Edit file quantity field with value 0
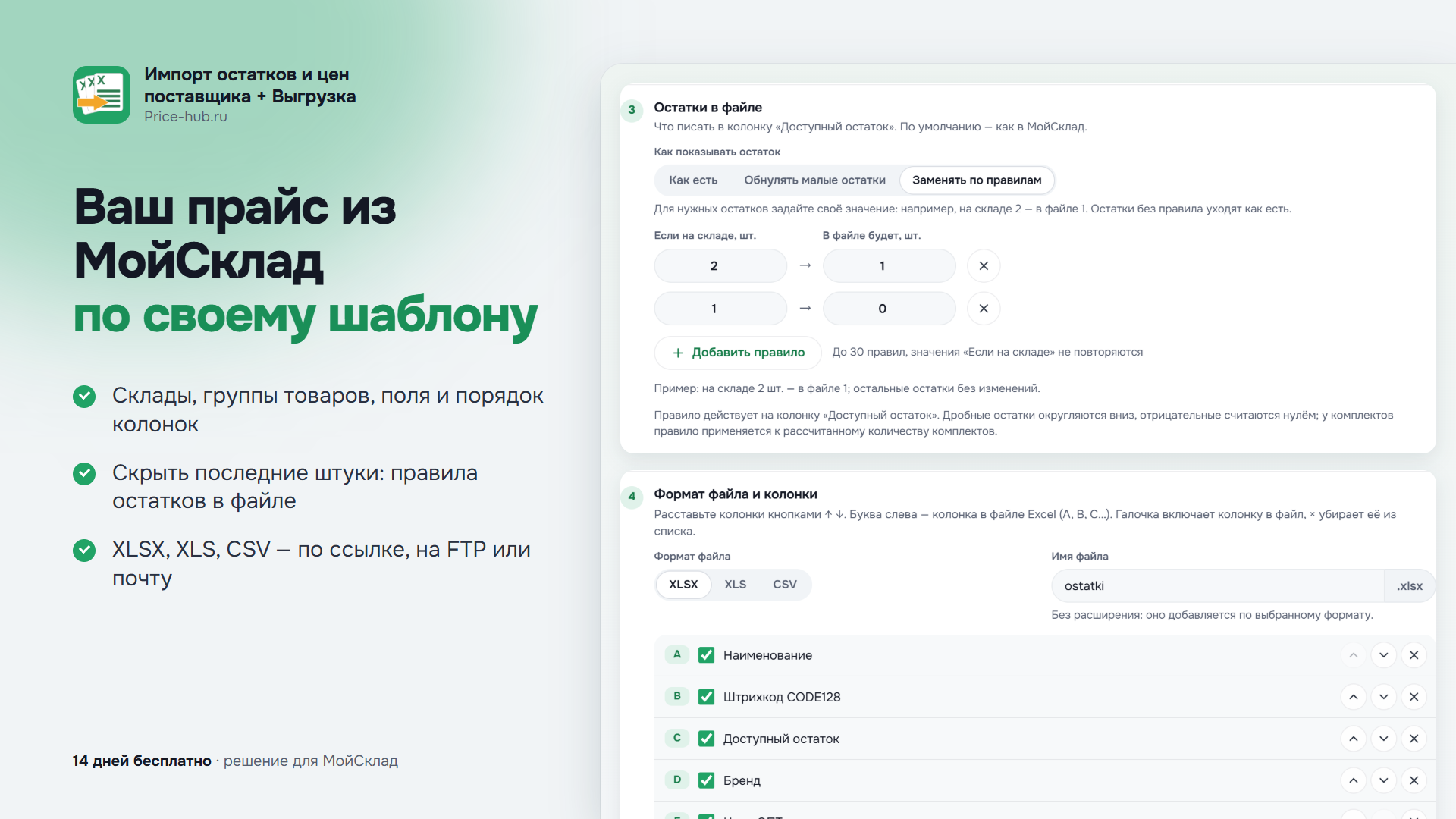1456x819 pixels. pyautogui.click(x=890, y=309)
